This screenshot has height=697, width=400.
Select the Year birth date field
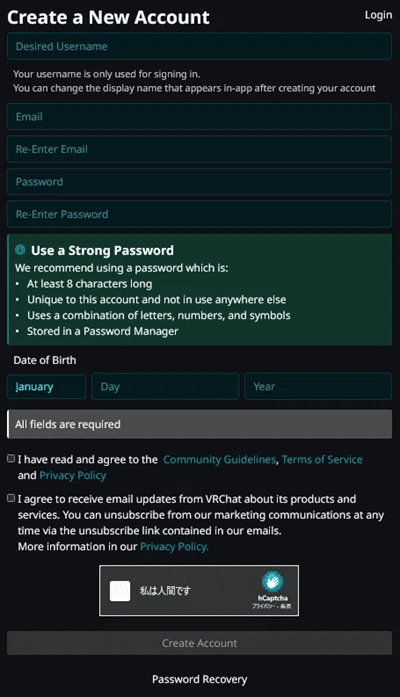coord(318,386)
